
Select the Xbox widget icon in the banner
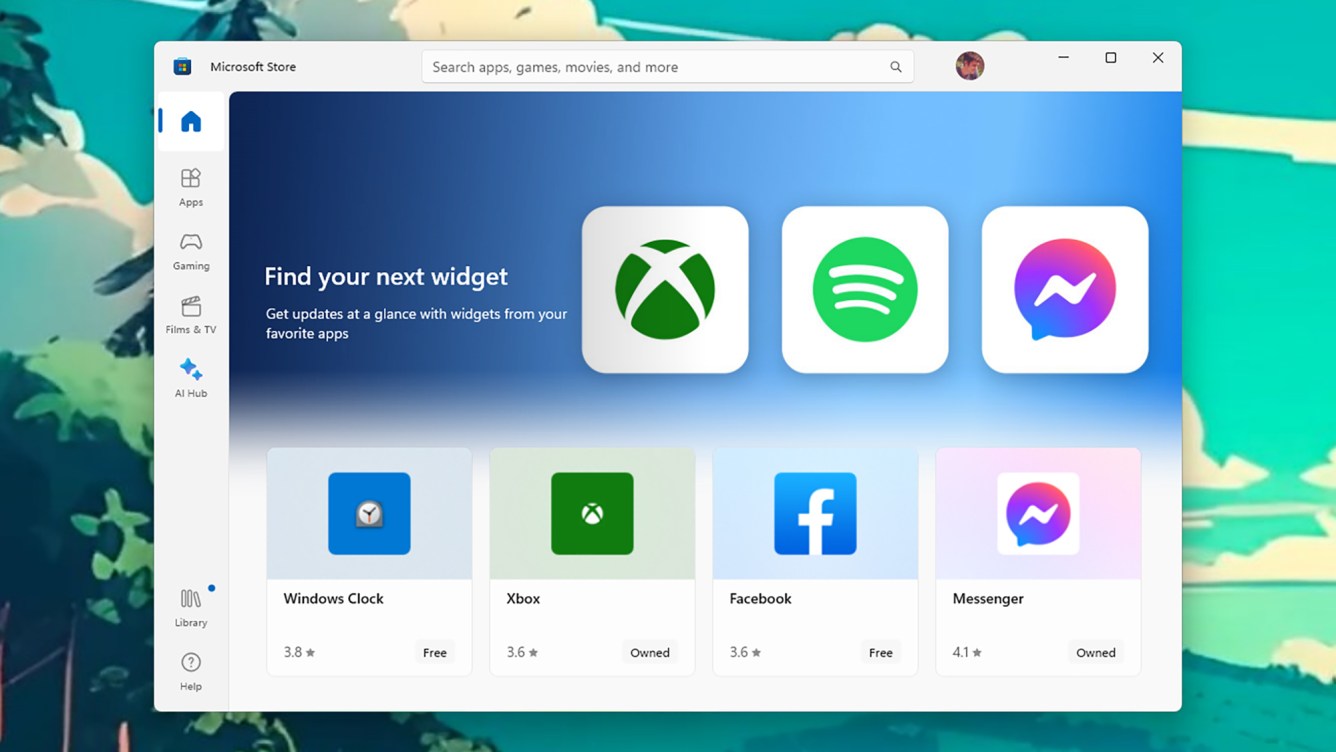[665, 289]
